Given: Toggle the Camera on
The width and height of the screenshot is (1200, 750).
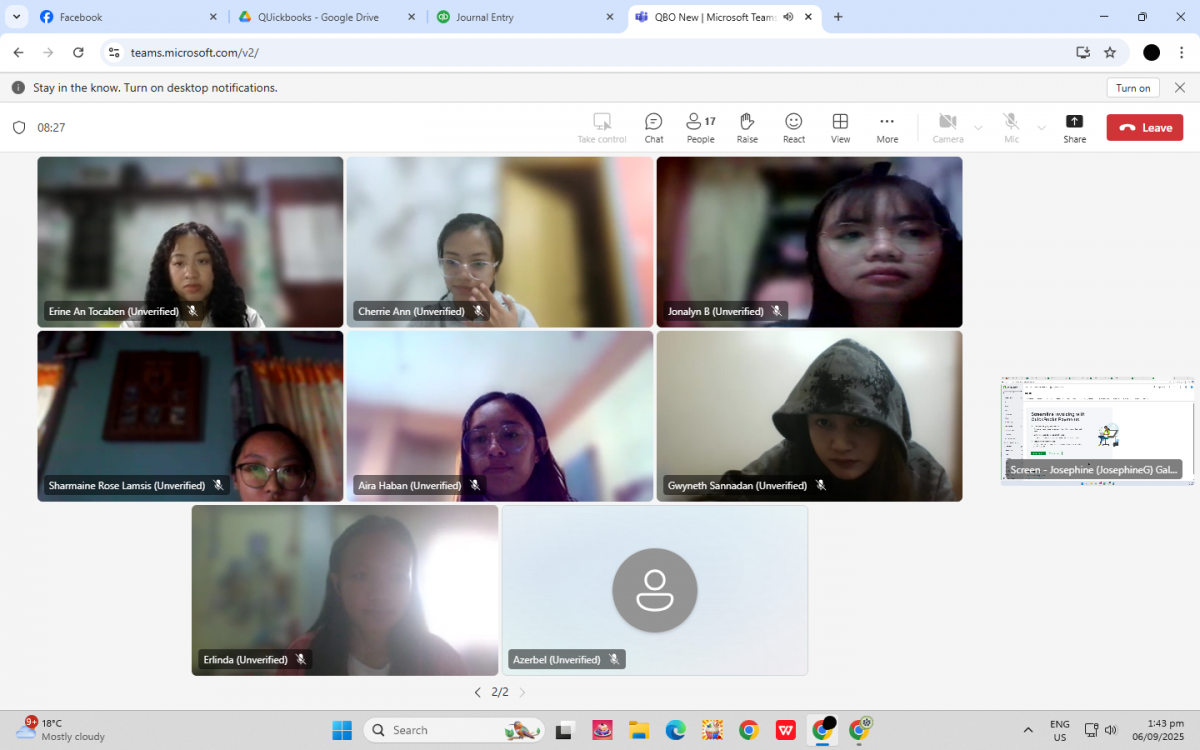Looking at the screenshot, I should coord(947,127).
